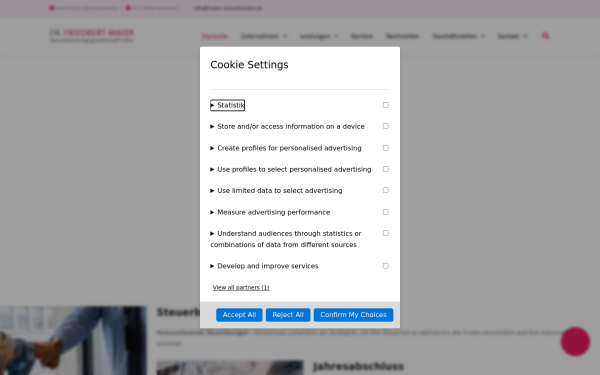Click the Accept All button

pos(239,315)
